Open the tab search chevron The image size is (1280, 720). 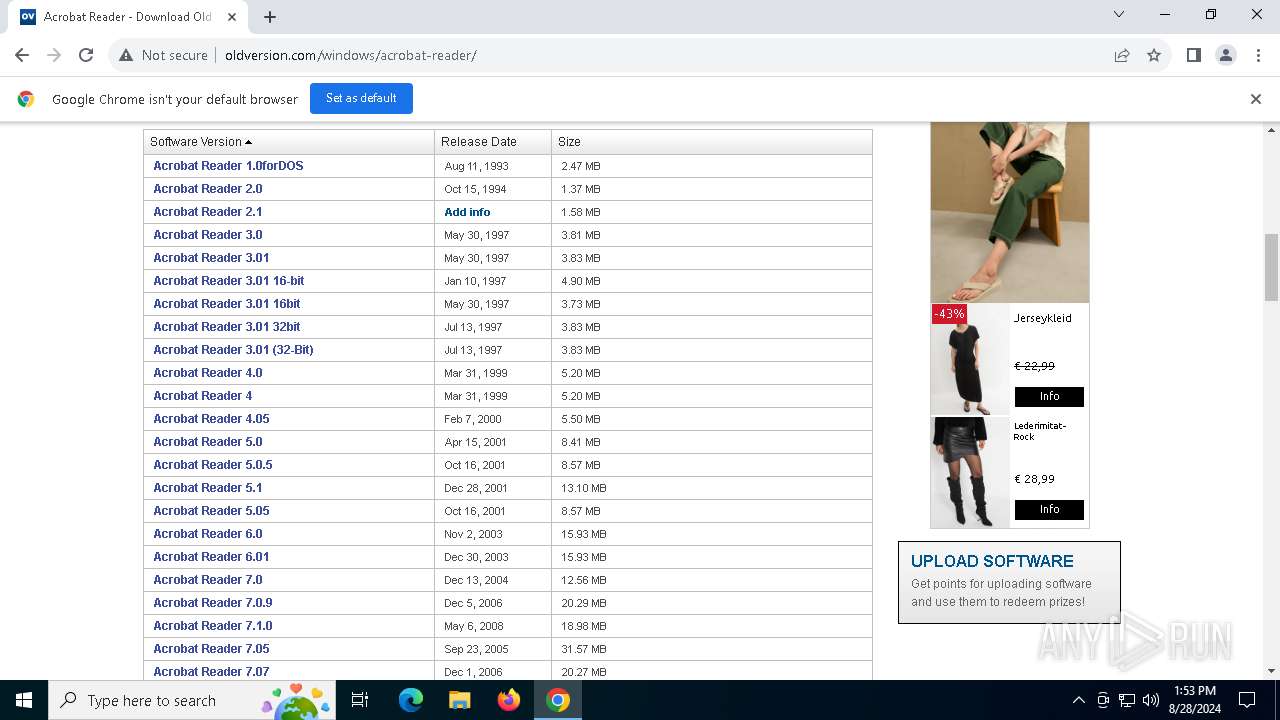(x=1119, y=14)
